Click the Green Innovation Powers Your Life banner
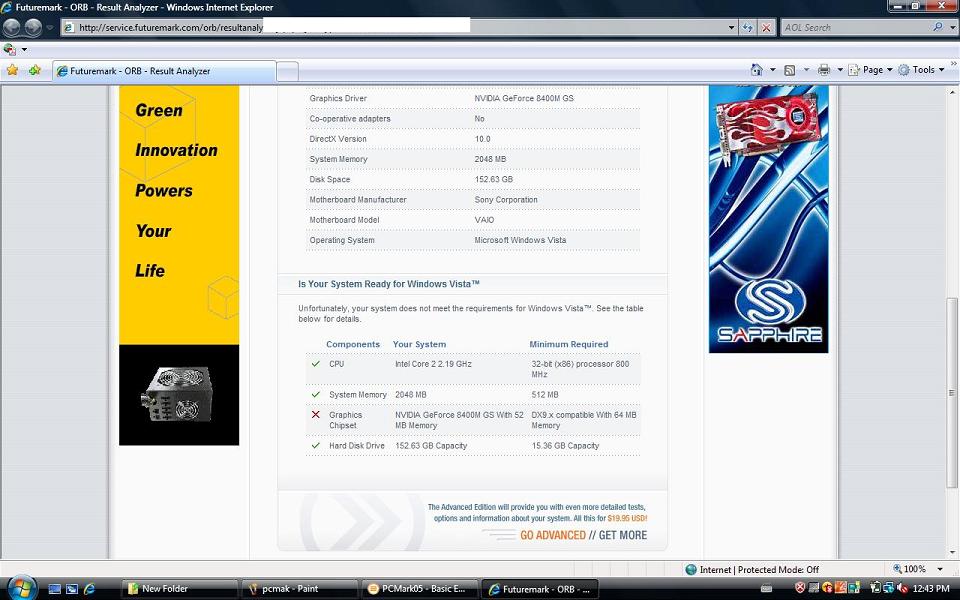The image size is (960, 600). pos(179,215)
